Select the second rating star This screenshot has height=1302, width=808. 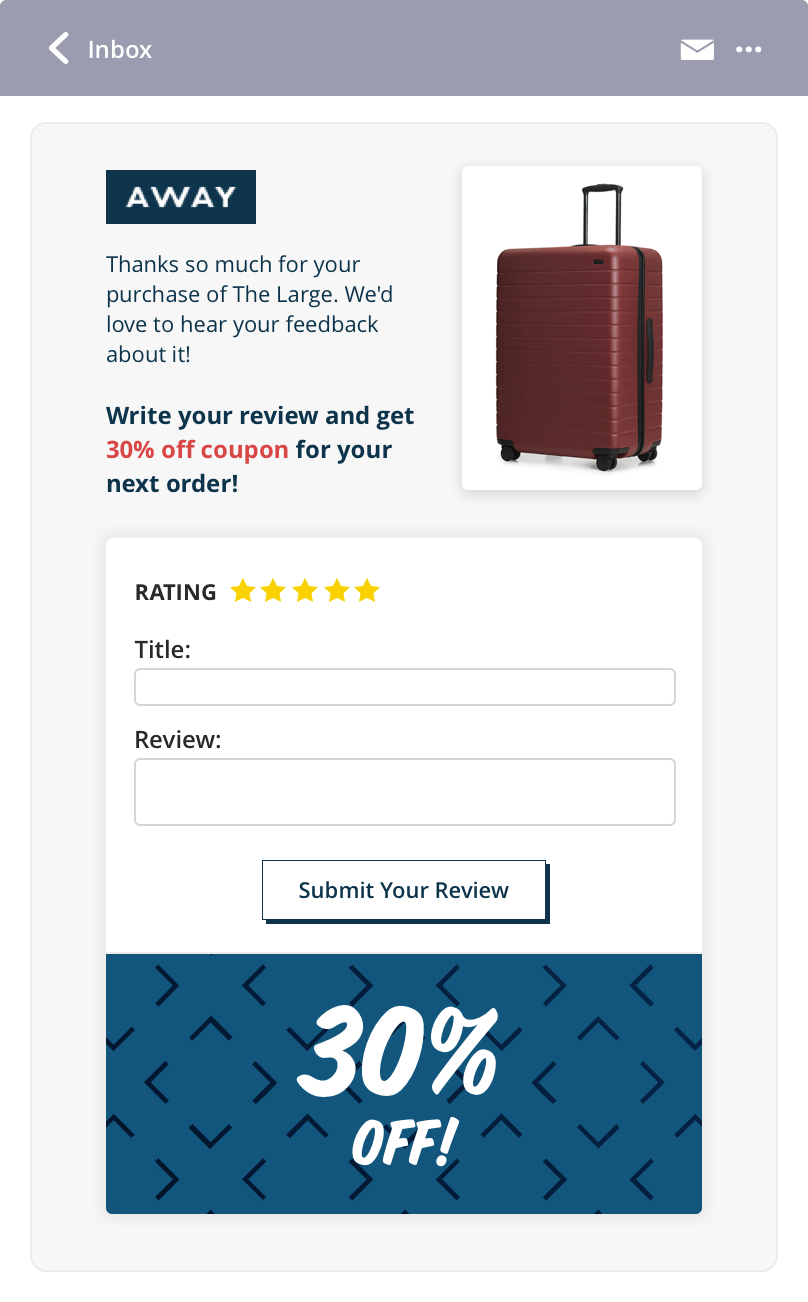(x=274, y=591)
